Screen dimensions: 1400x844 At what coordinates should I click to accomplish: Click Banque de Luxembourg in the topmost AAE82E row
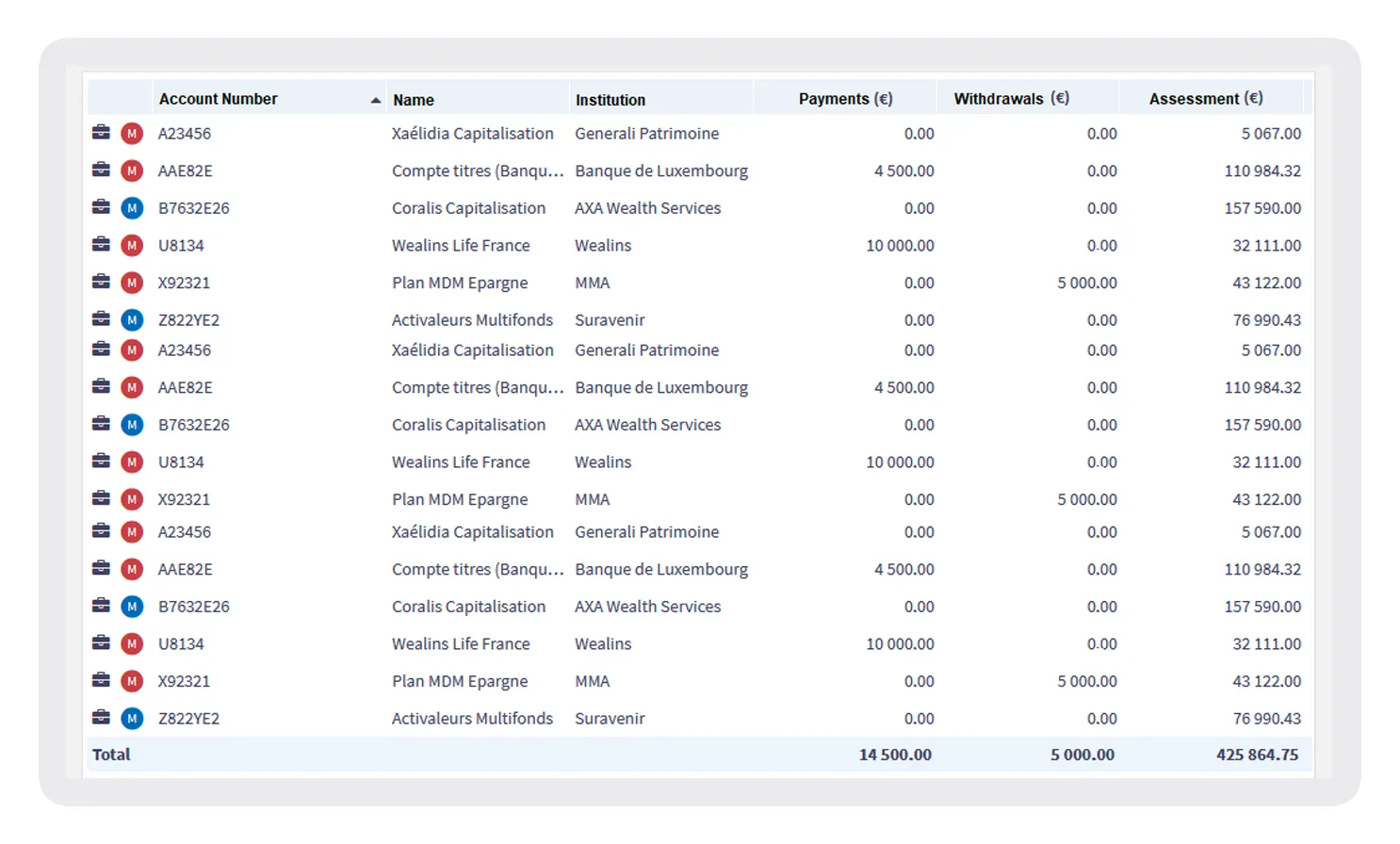[661, 171]
